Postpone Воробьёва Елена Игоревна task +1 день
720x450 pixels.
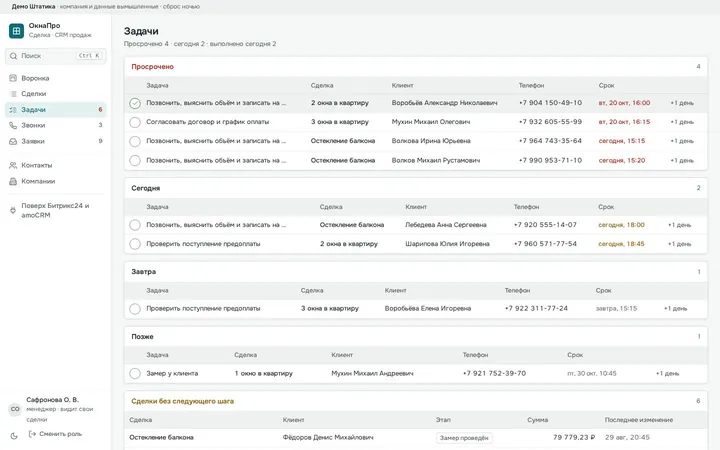coord(675,309)
